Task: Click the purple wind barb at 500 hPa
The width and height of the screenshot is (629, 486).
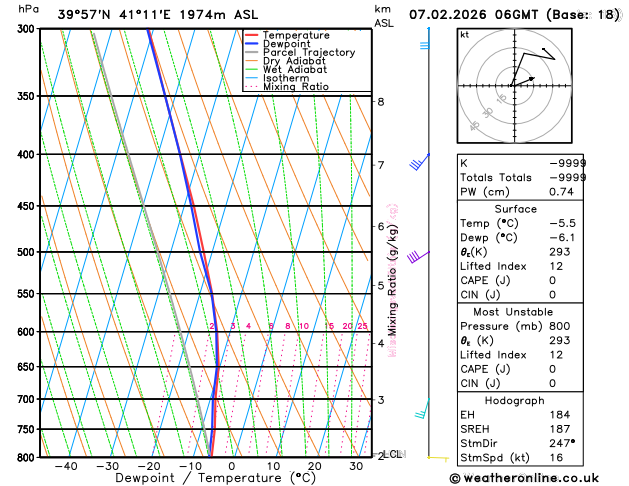Action: (x=418, y=257)
